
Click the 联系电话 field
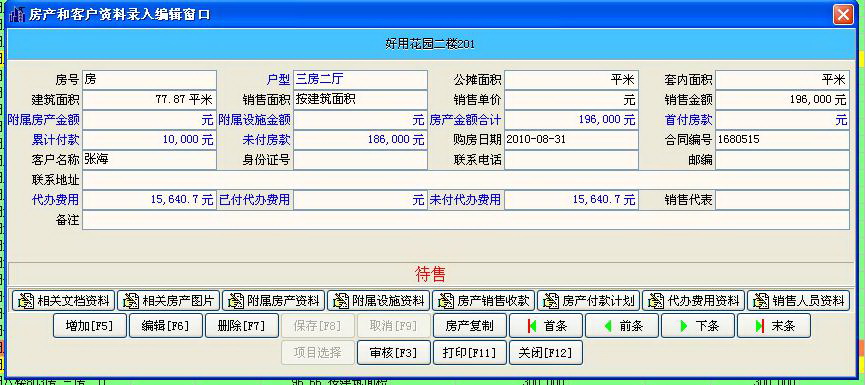tap(571, 160)
